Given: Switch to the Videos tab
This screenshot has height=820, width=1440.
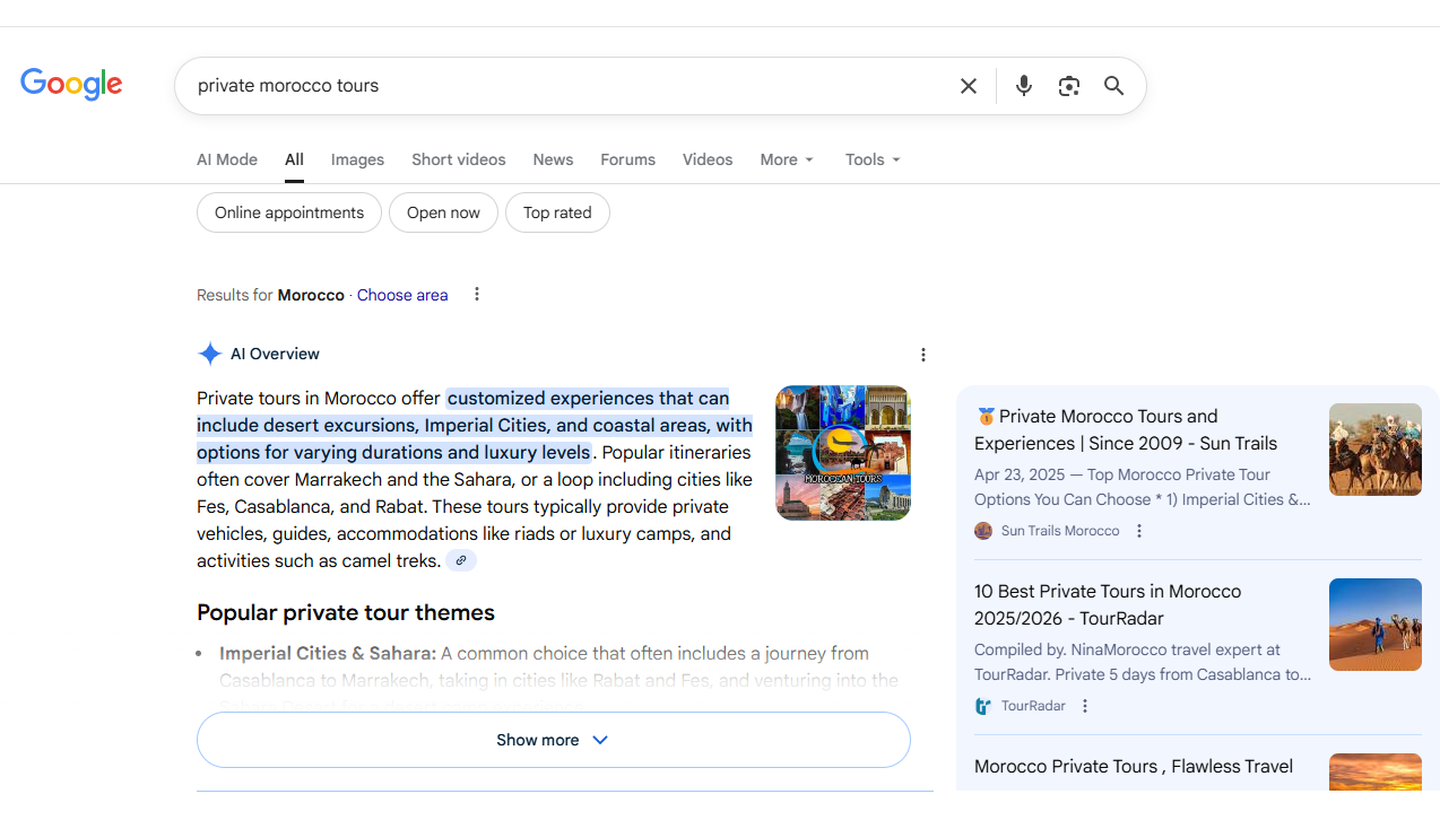Looking at the screenshot, I should point(708,160).
